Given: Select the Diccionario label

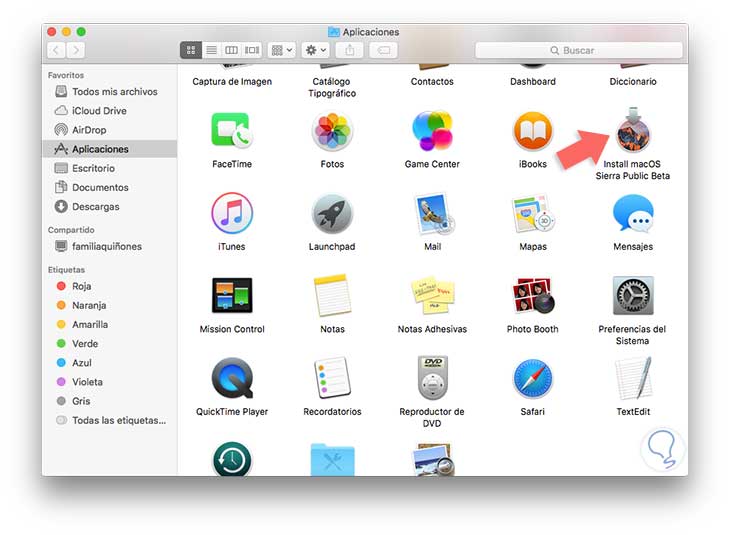Looking at the screenshot, I should (633, 81).
